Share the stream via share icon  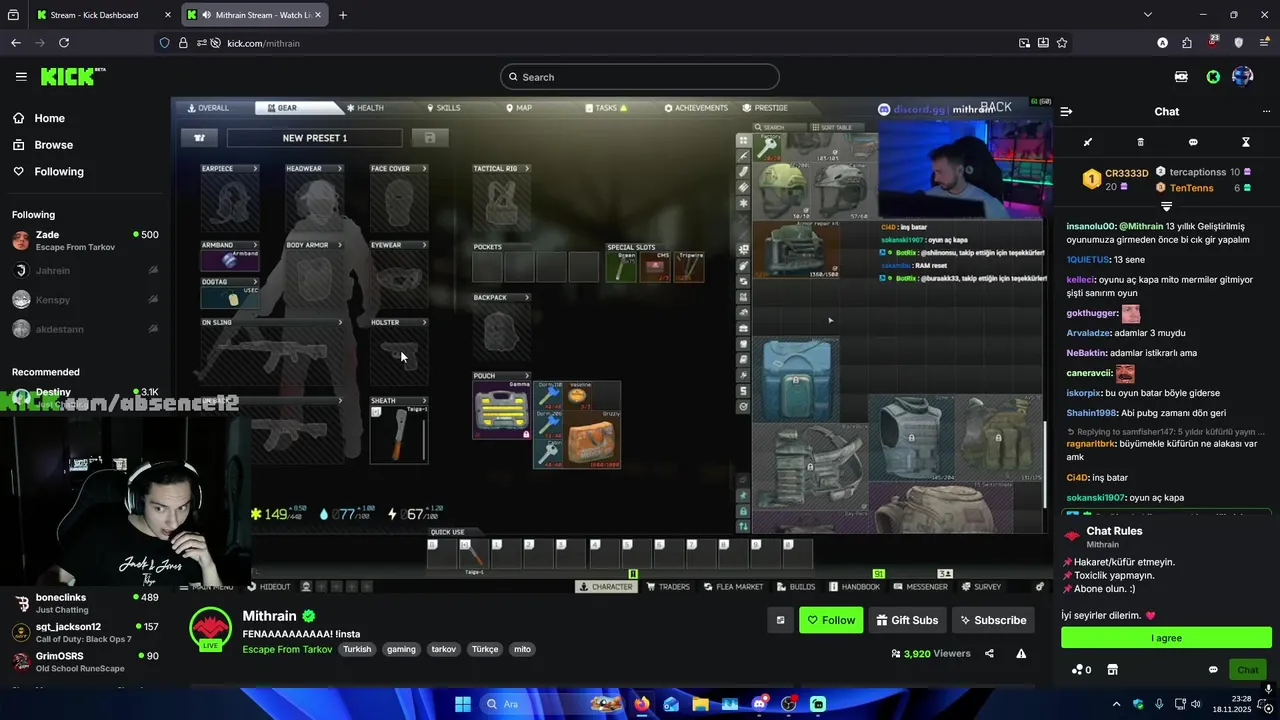(989, 653)
